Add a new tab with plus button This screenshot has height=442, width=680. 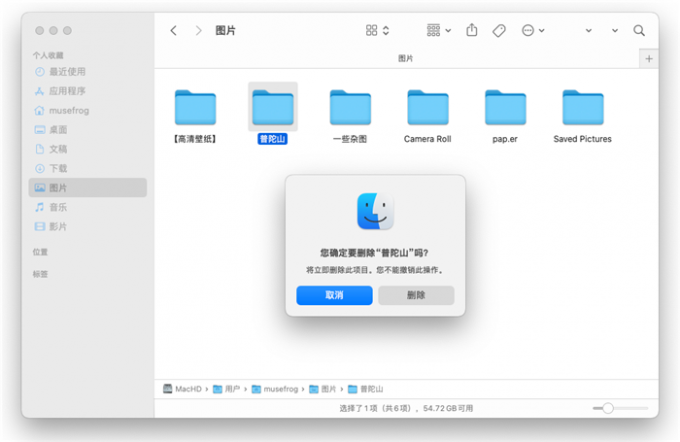[x=649, y=59]
